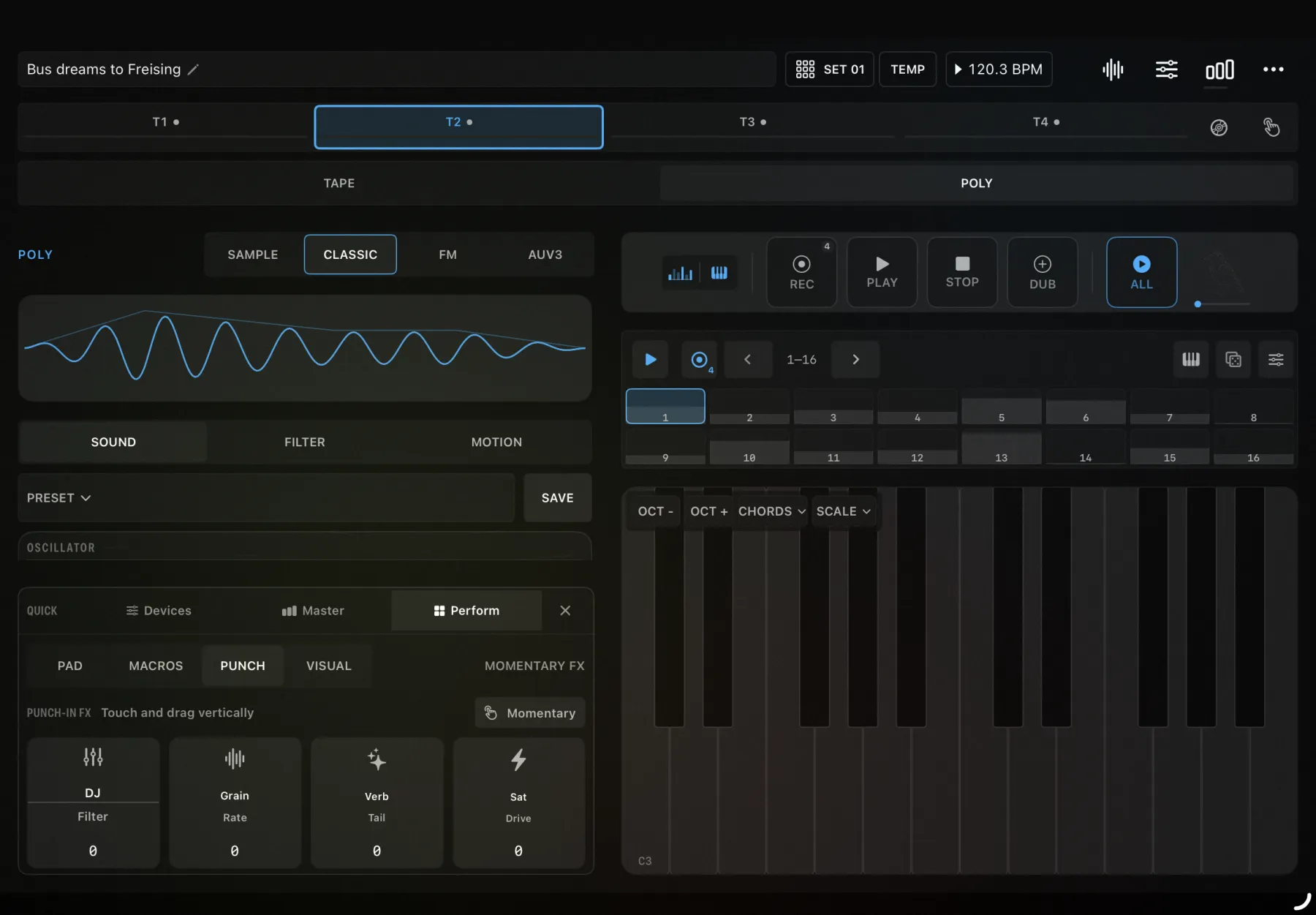
Task: Go to next step page chevron
Action: (855, 359)
